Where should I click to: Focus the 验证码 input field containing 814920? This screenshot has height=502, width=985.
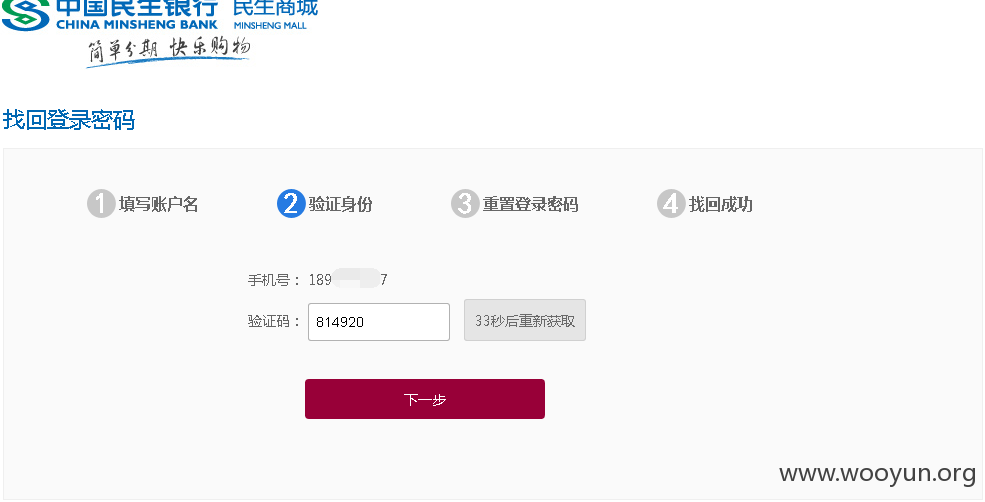tap(379, 322)
